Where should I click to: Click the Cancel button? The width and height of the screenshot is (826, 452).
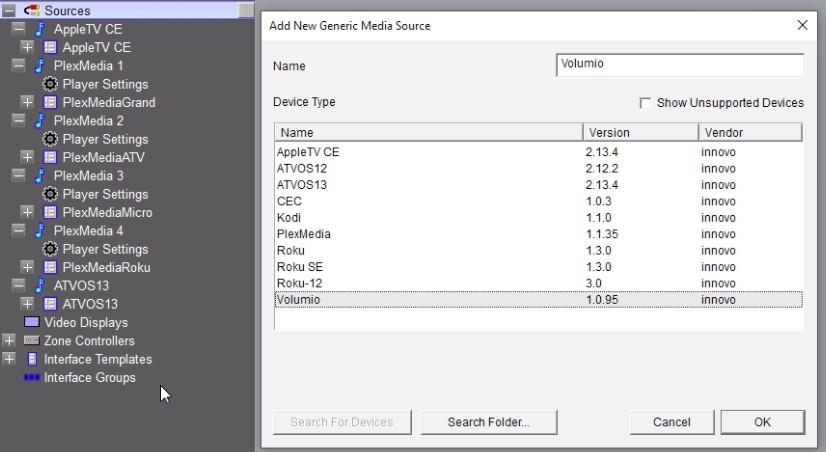point(672,422)
